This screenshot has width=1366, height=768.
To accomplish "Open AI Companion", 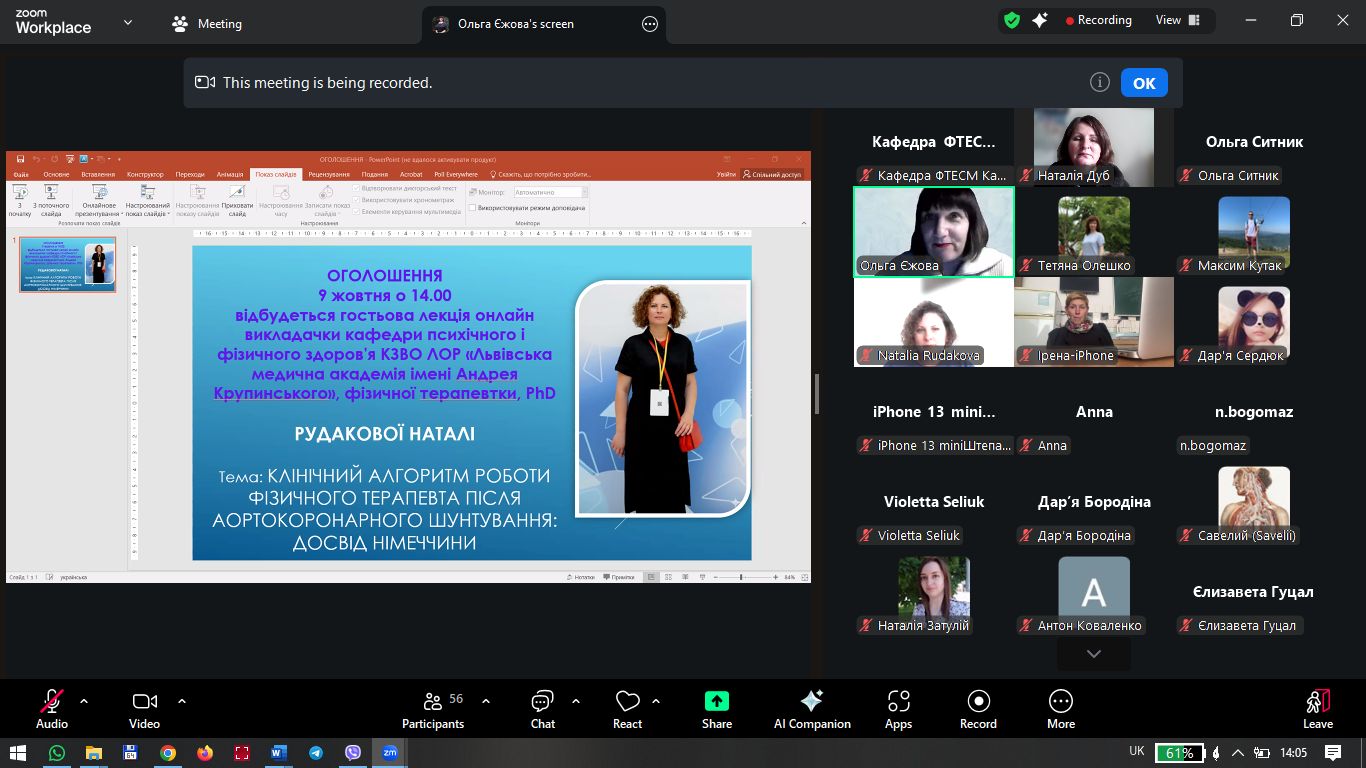I will 812,708.
